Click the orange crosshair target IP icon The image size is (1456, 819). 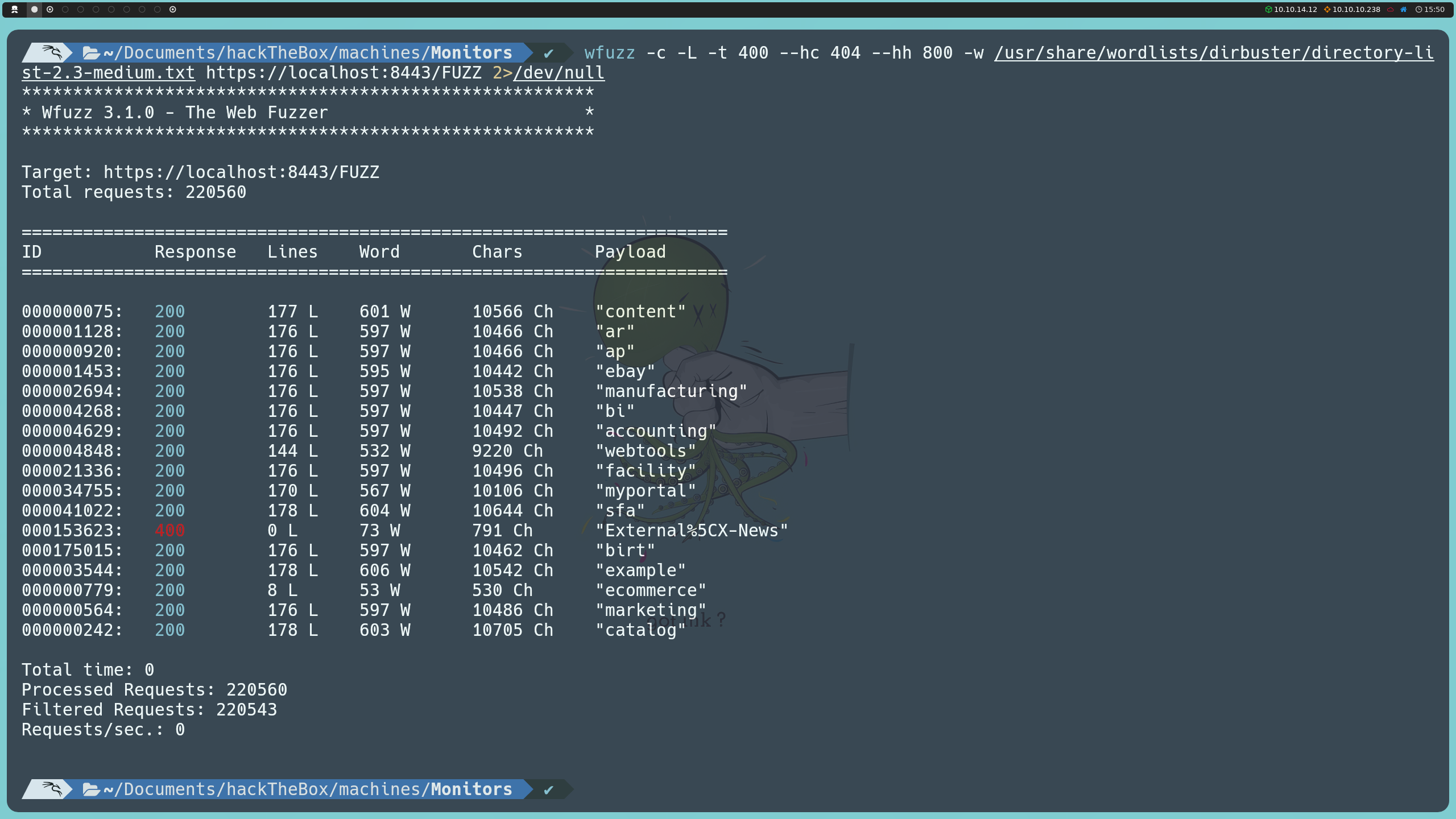(x=1327, y=9)
